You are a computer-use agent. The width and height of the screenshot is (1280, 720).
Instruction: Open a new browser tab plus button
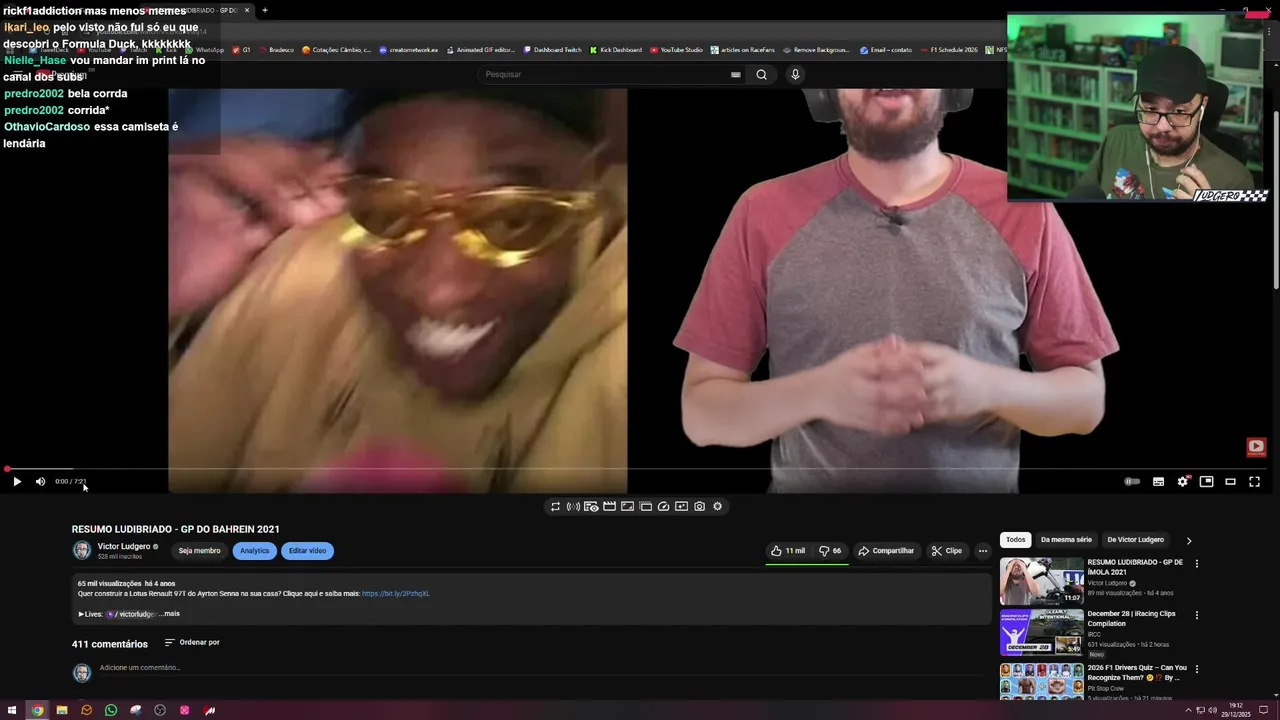[265, 10]
